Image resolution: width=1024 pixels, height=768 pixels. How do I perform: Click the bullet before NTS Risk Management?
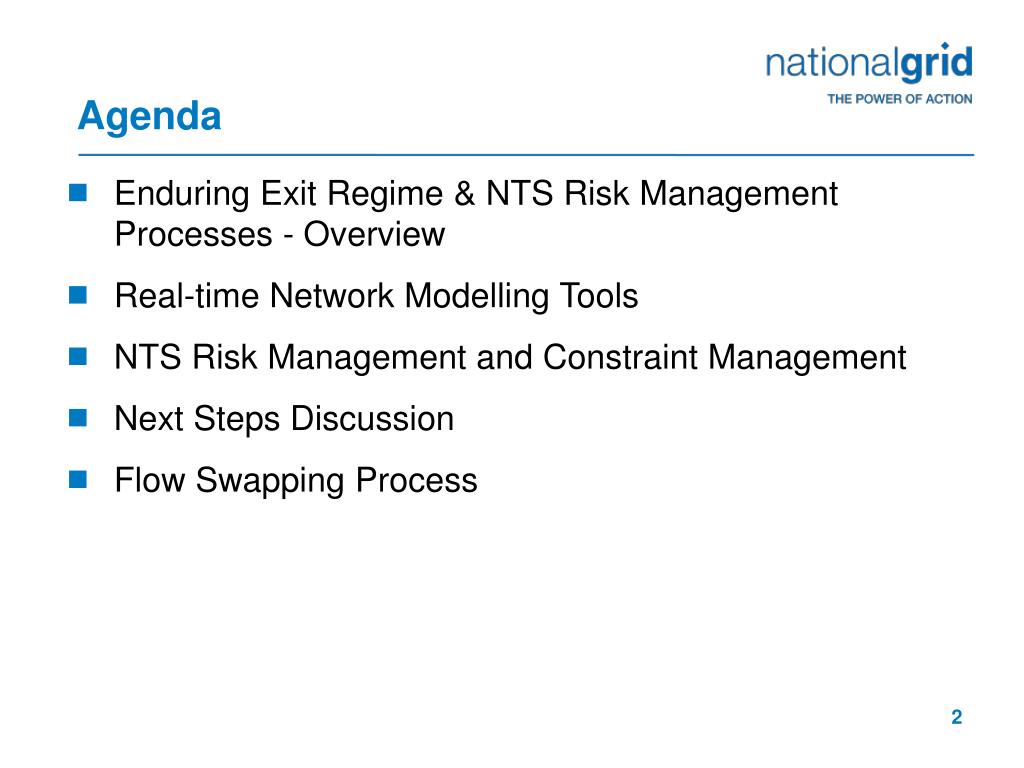[x=78, y=356]
